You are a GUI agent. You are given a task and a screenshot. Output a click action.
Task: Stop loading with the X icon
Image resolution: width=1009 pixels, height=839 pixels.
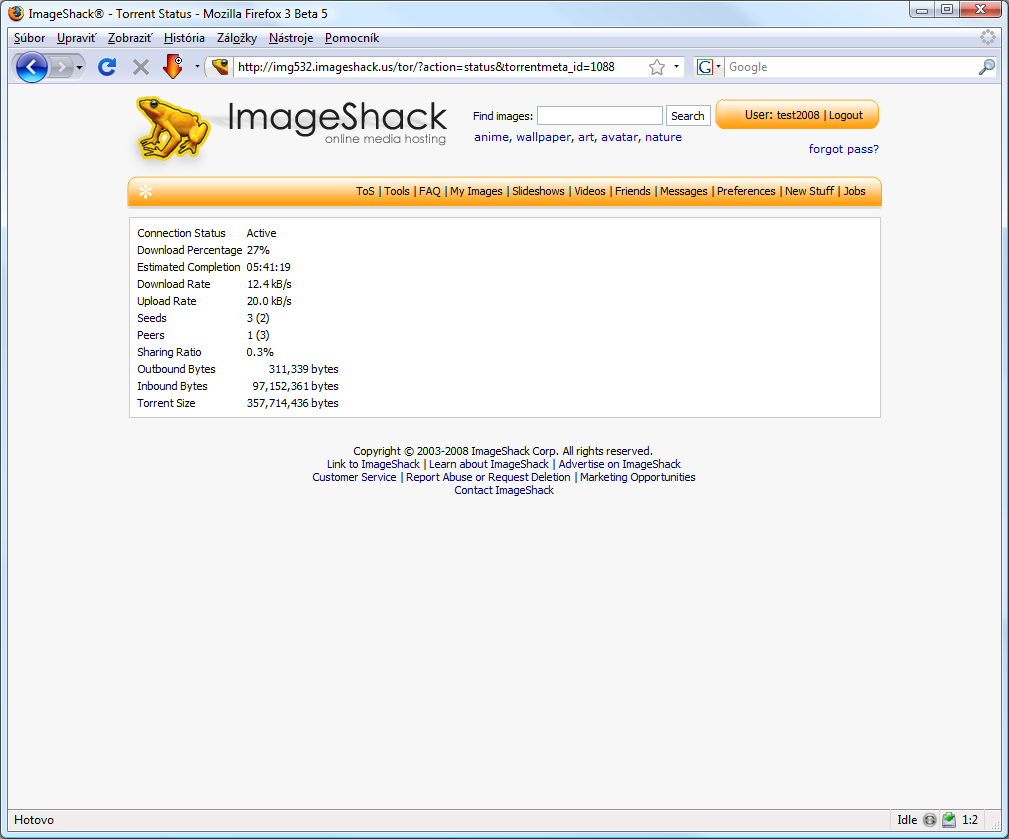pyautogui.click(x=140, y=67)
